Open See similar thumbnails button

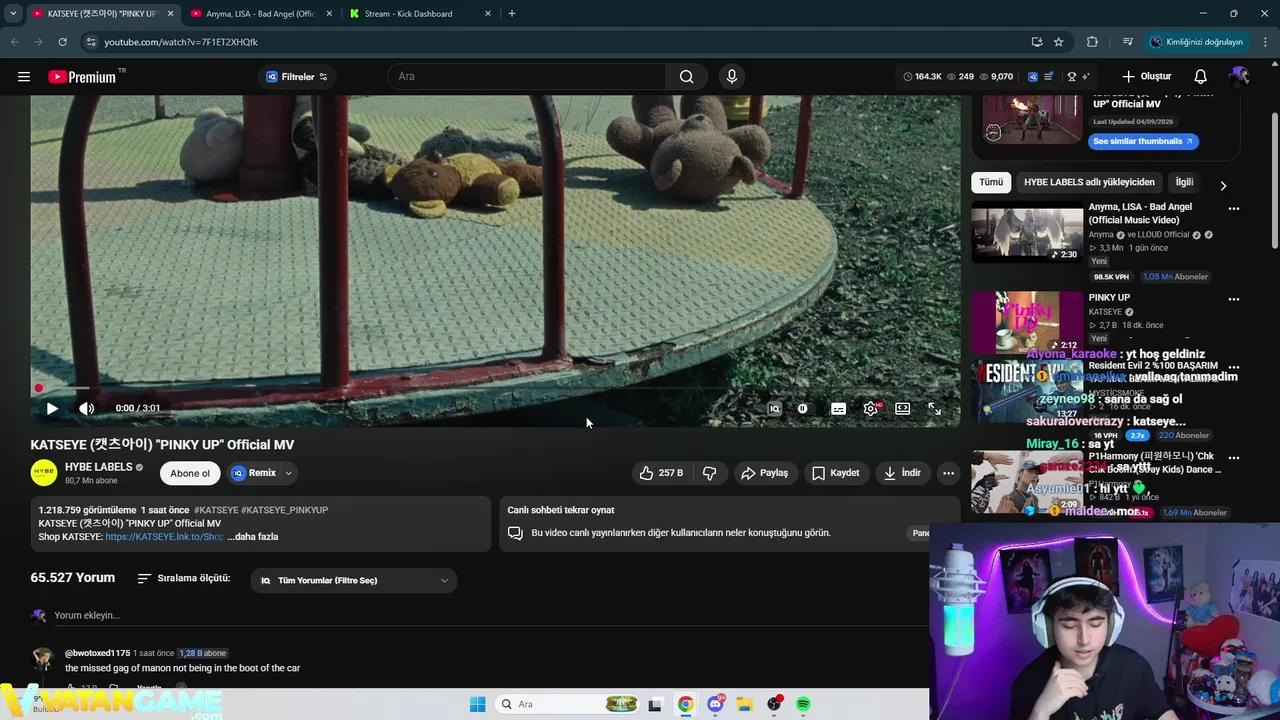[1143, 141]
